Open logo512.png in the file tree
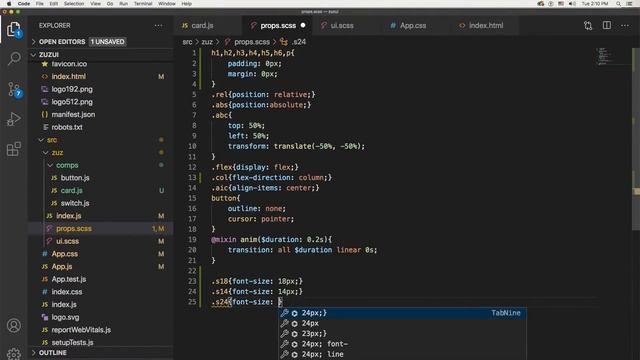The height and width of the screenshot is (360, 640). pos(72,102)
